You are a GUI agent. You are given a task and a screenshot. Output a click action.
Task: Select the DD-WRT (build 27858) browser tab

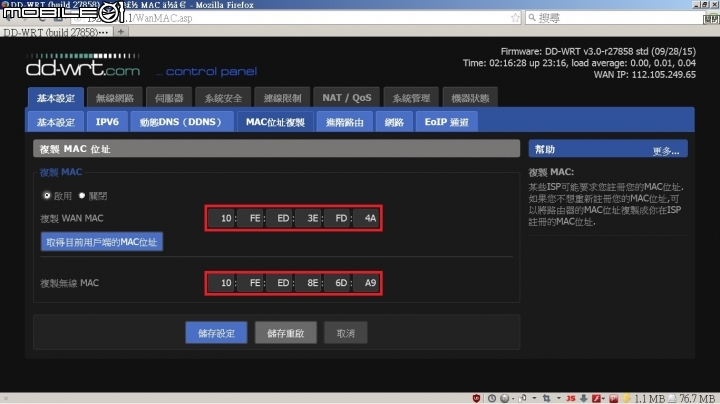tap(56, 32)
